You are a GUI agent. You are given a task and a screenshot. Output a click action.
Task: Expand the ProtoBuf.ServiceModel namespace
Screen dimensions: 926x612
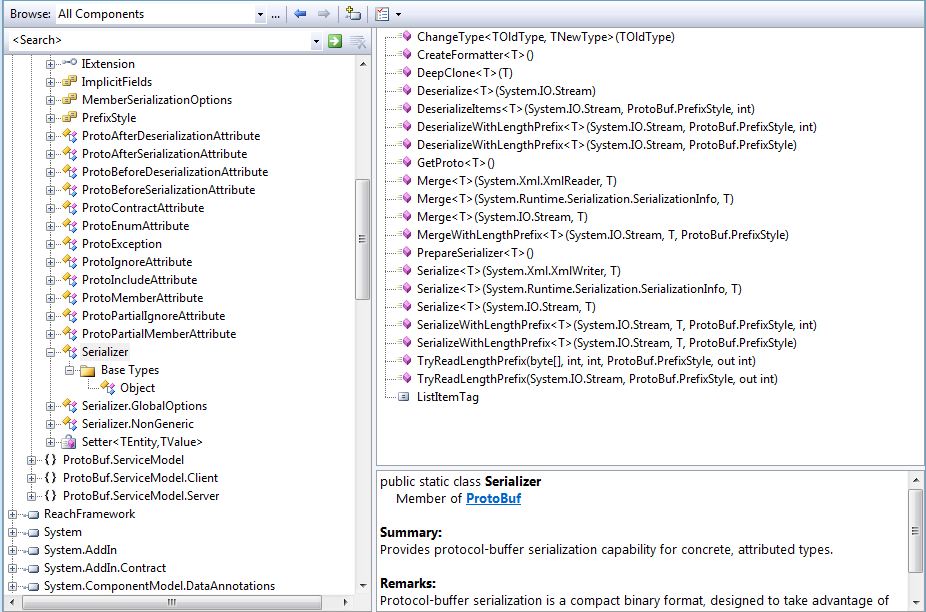coord(31,460)
